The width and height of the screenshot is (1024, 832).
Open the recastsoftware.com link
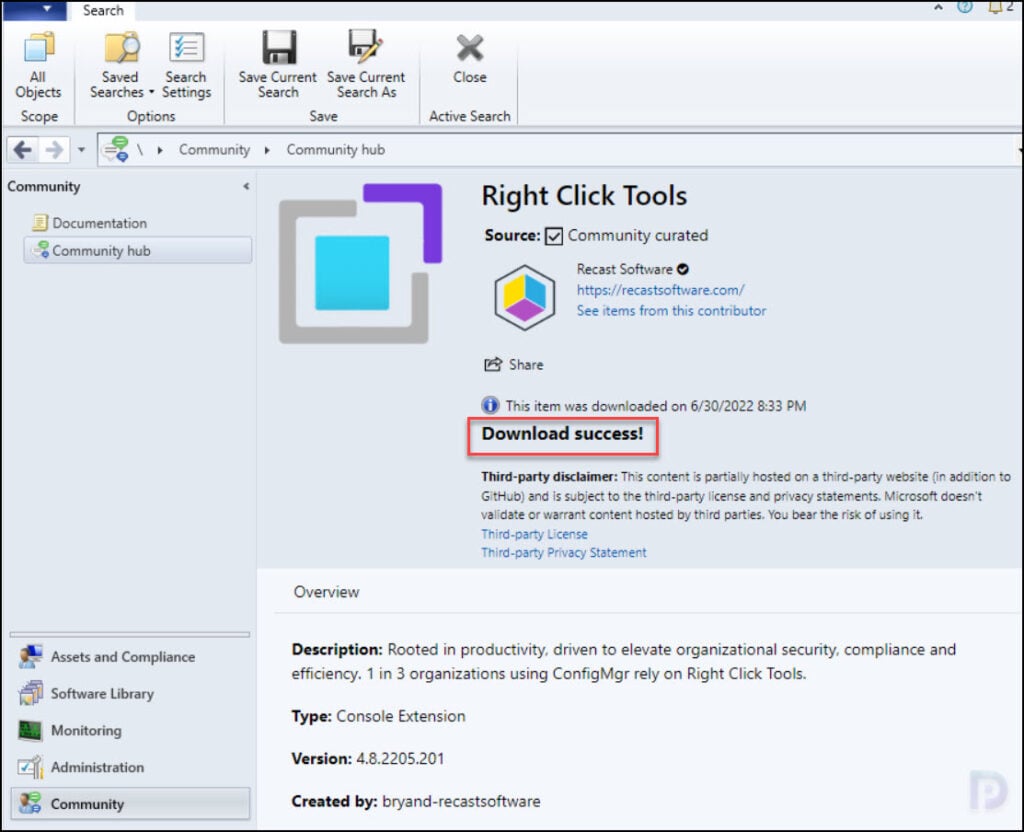660,290
